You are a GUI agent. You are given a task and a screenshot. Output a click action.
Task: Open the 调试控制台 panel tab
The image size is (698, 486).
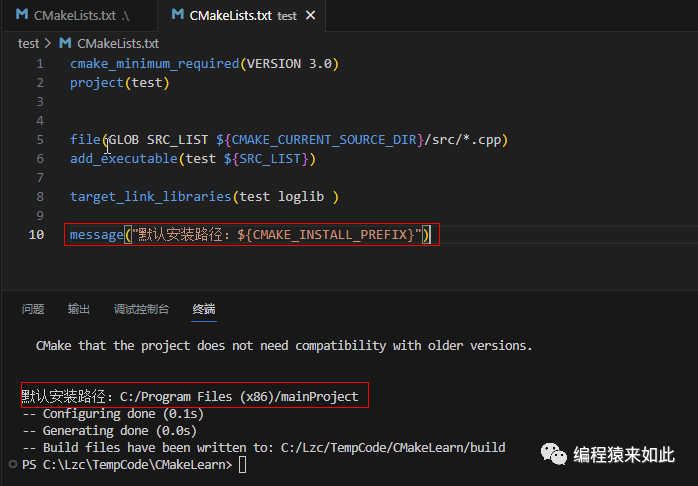pyautogui.click(x=141, y=309)
